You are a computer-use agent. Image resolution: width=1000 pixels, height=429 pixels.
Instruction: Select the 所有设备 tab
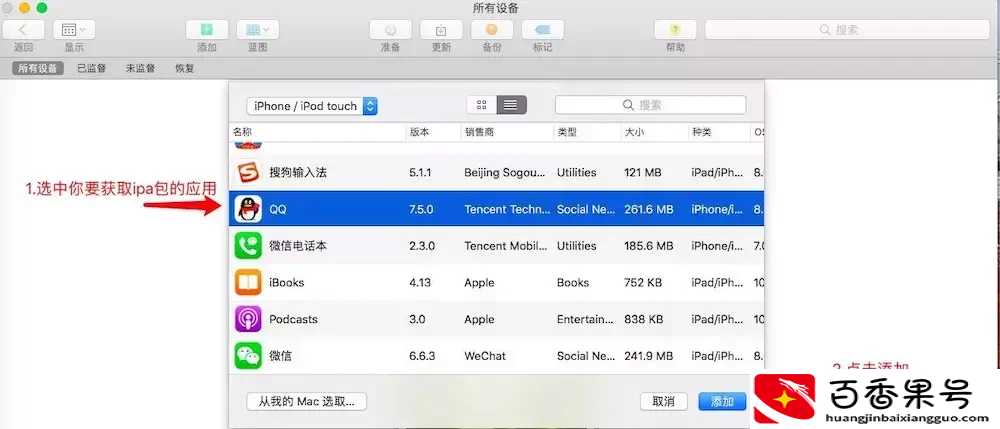tap(38, 68)
